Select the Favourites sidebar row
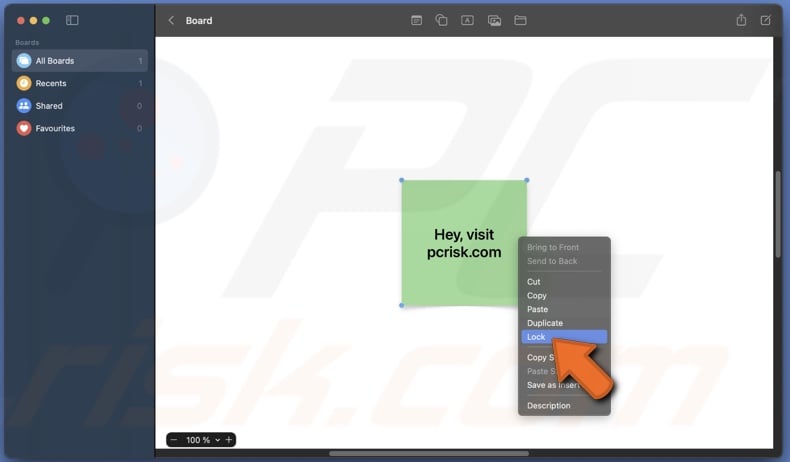This screenshot has height=462, width=790. pyautogui.click(x=80, y=128)
